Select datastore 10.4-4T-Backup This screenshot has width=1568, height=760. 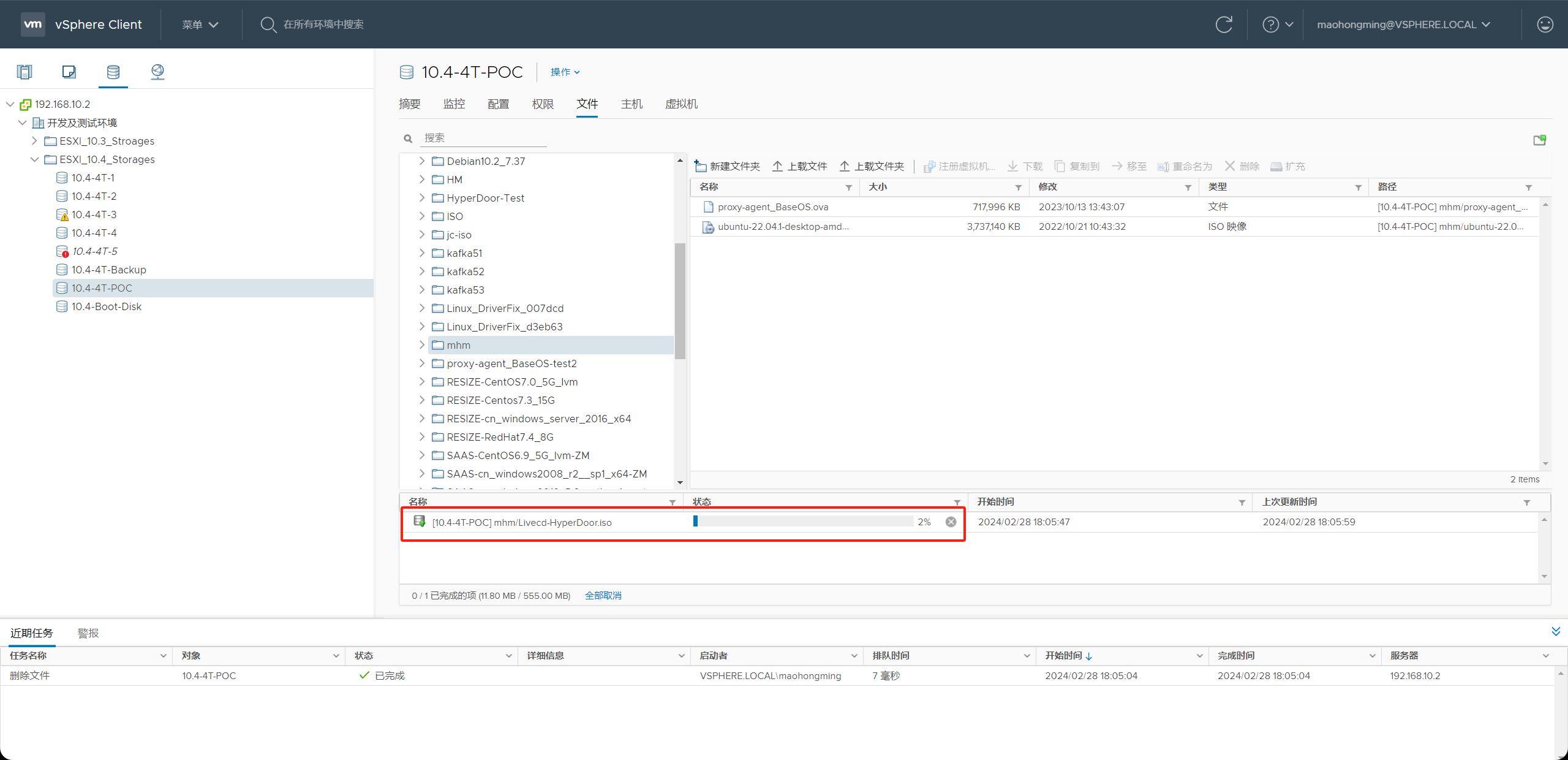(109, 270)
